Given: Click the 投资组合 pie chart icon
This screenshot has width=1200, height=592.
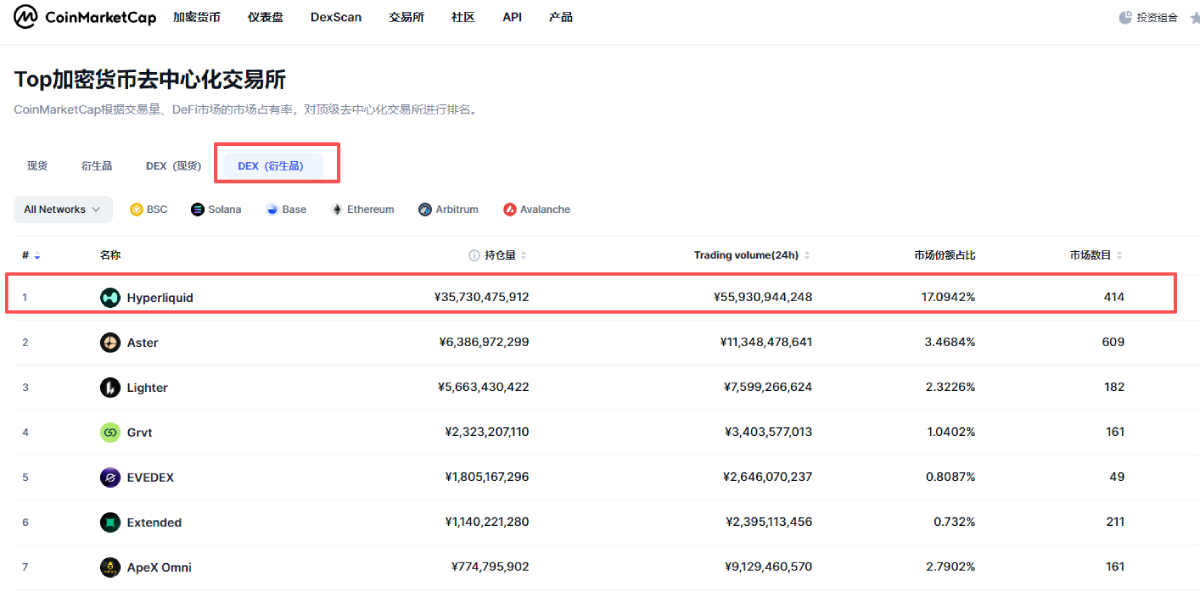Looking at the screenshot, I should coord(1125,17).
